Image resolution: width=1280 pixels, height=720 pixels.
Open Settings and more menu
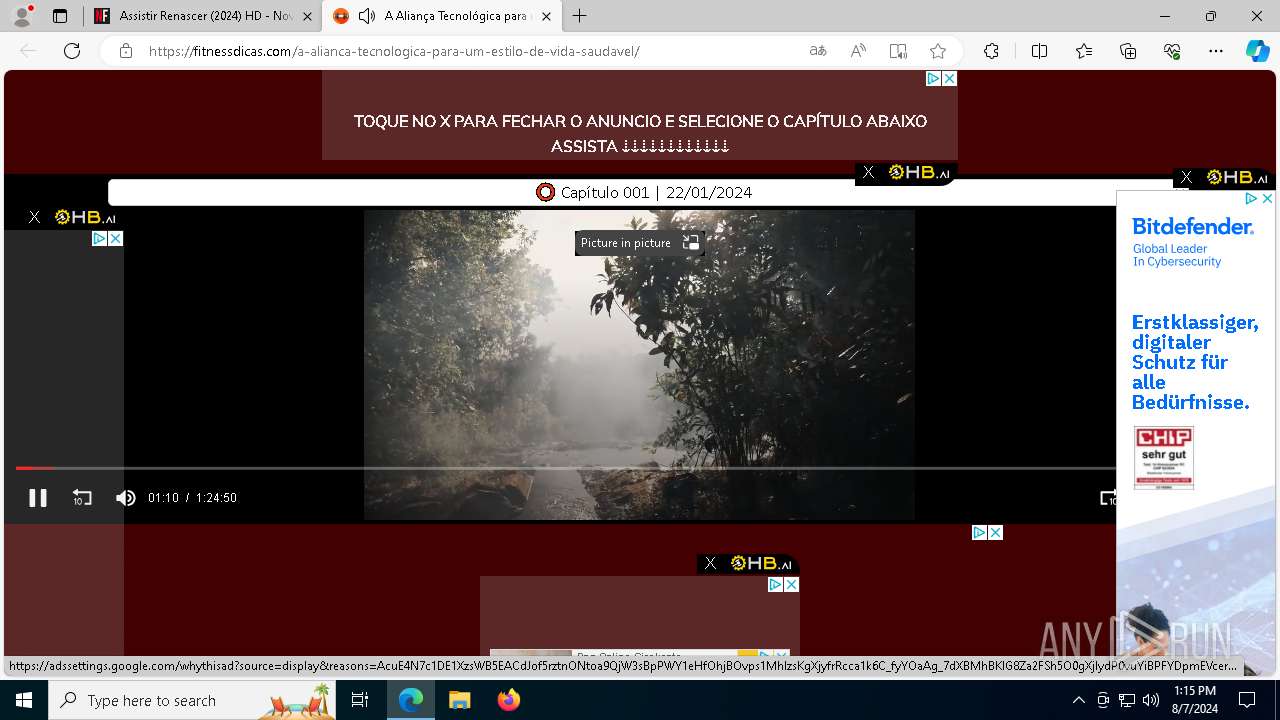coord(1216,51)
